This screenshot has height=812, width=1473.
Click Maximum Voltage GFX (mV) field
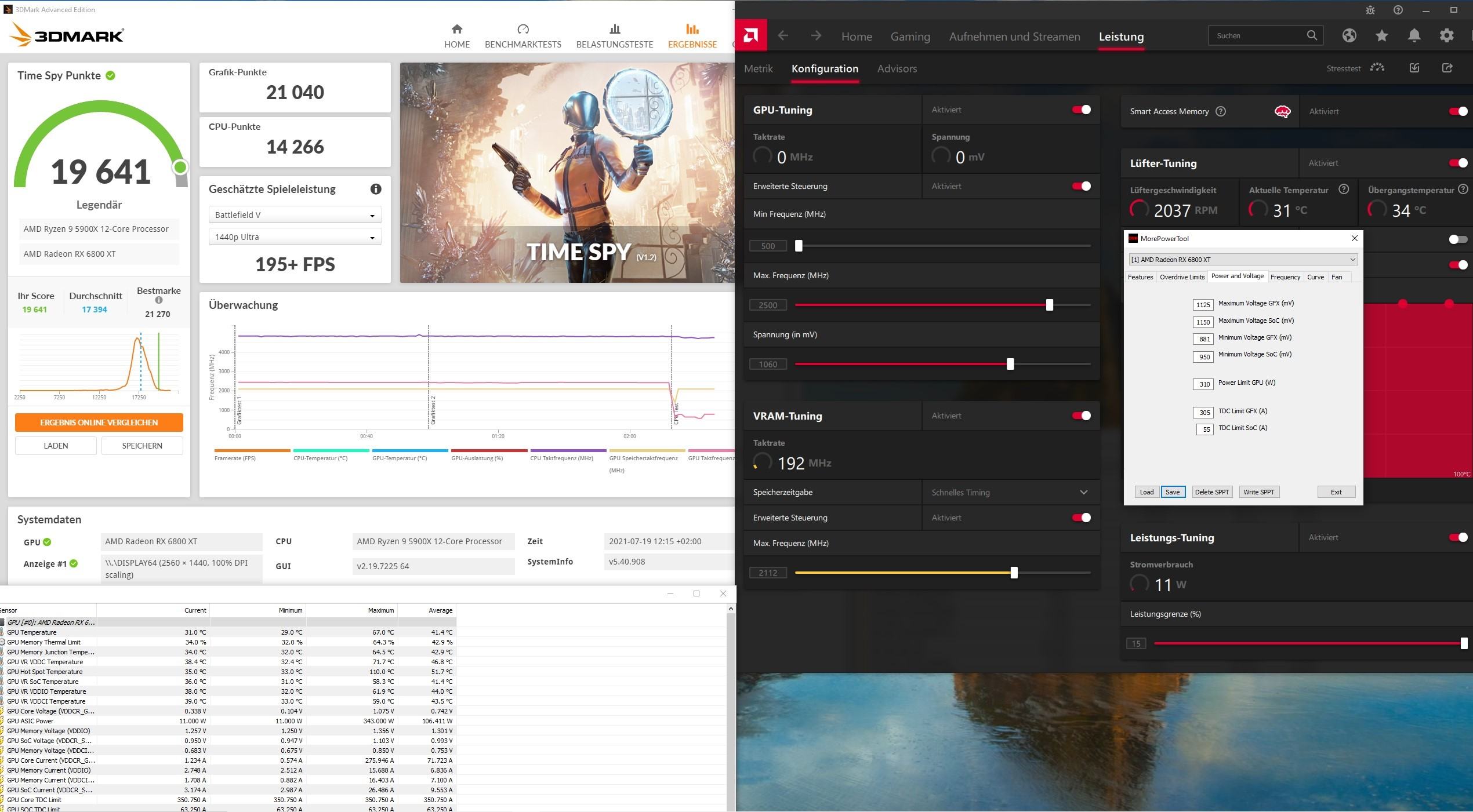pos(1203,304)
